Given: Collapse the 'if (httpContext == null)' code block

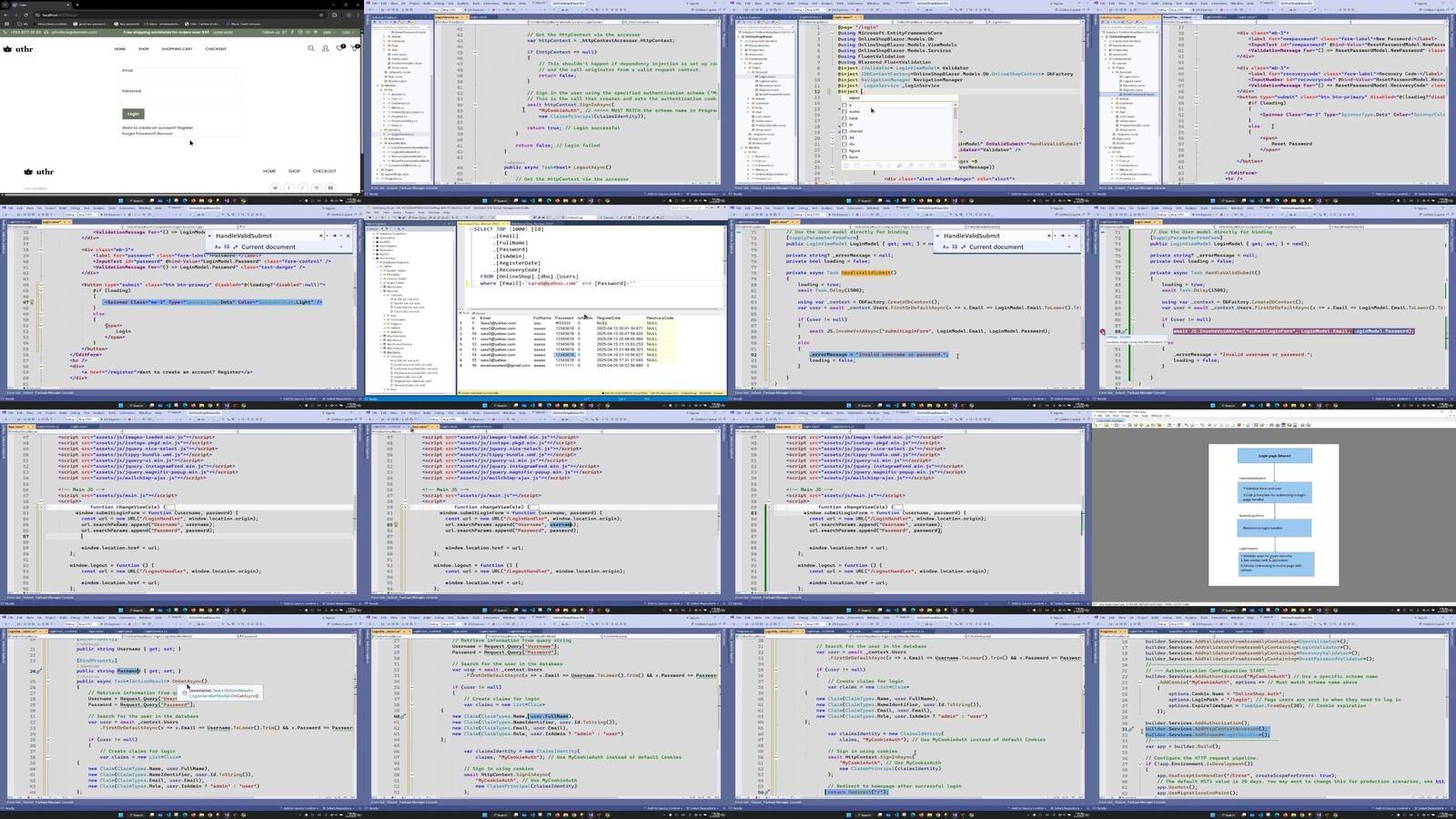Looking at the screenshot, I should (475, 52).
